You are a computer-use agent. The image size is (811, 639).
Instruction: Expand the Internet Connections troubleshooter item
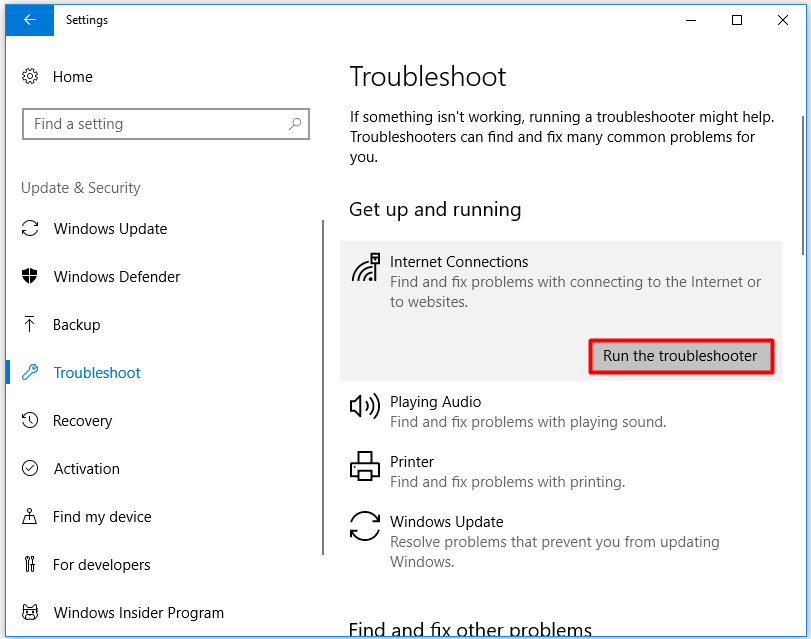tap(561, 281)
